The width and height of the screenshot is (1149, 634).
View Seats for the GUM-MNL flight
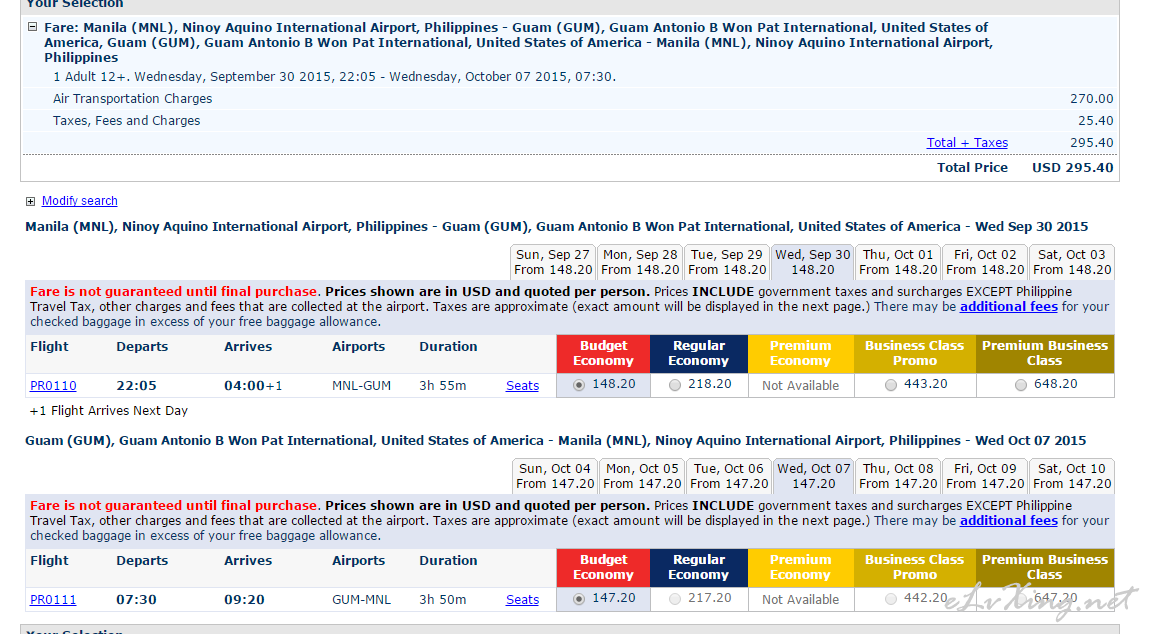(x=522, y=600)
